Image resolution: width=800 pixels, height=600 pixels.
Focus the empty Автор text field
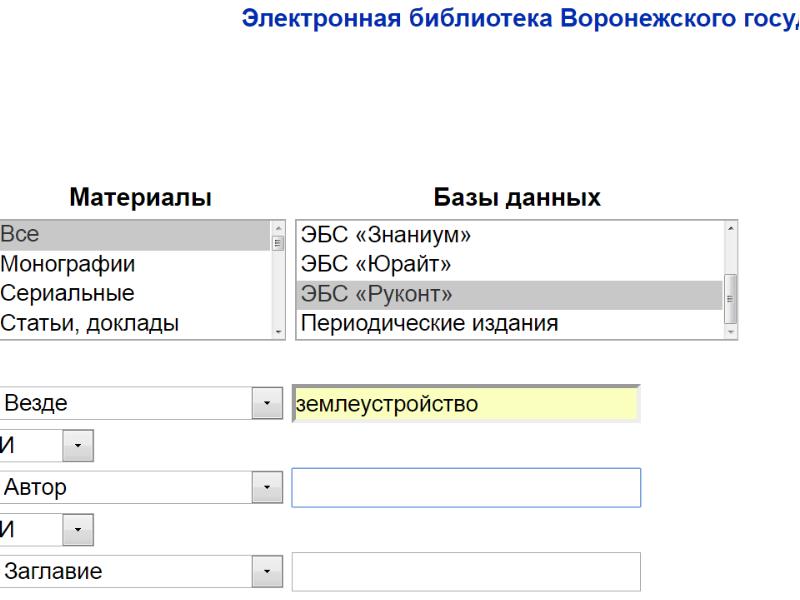(x=465, y=488)
